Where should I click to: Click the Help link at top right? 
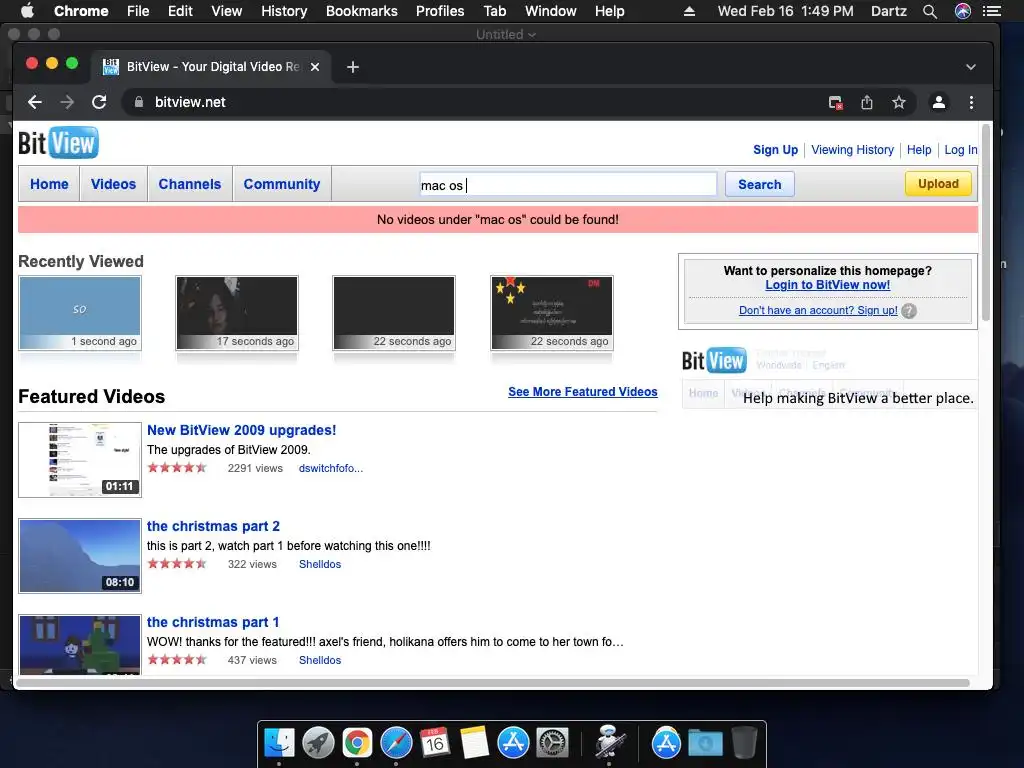pyautogui.click(x=919, y=150)
